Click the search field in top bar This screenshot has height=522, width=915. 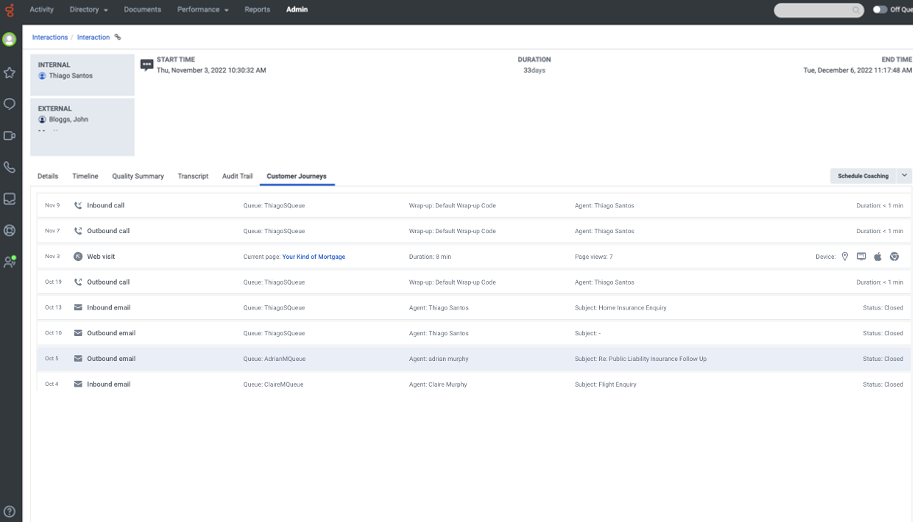[817, 10]
